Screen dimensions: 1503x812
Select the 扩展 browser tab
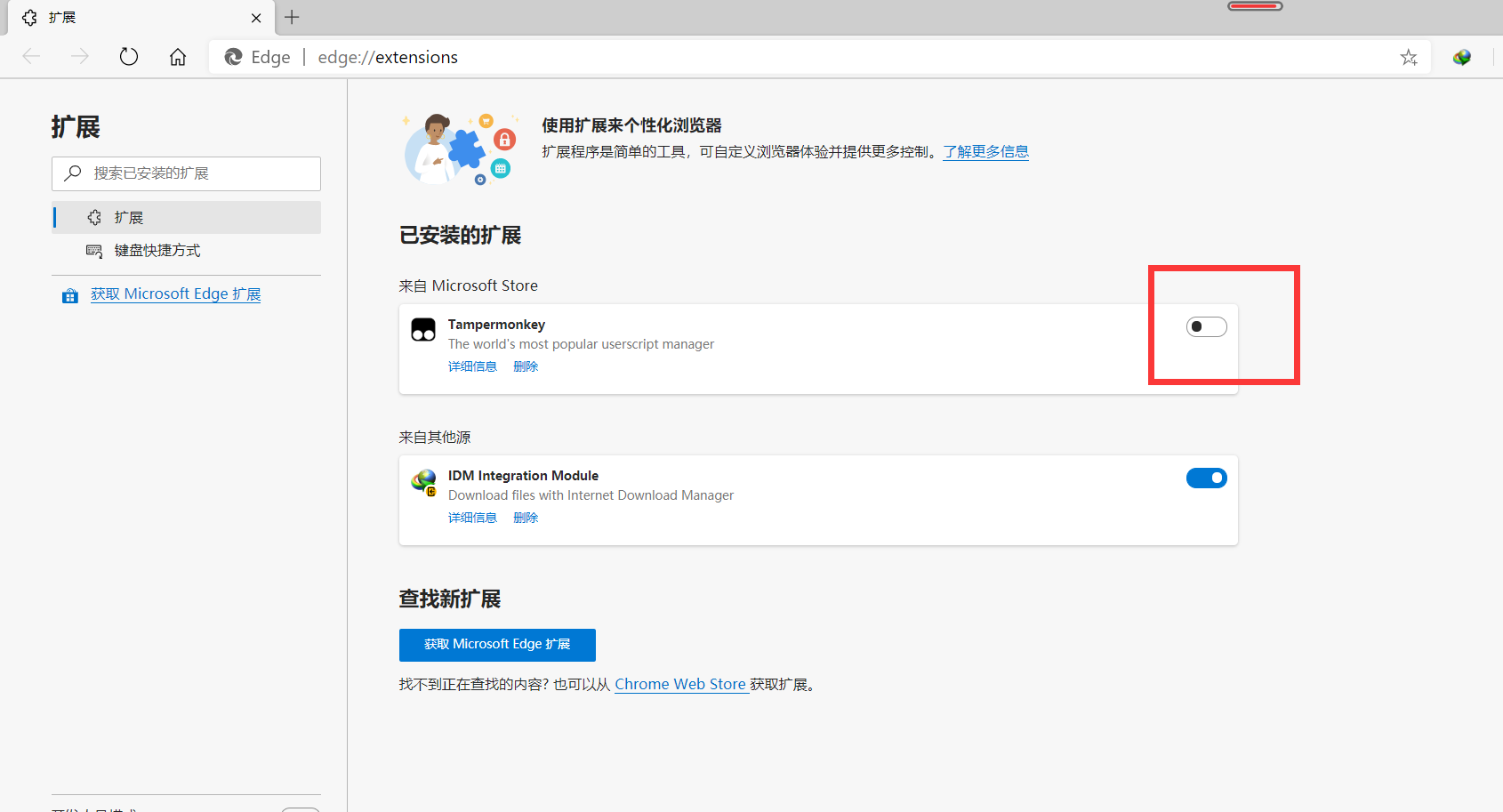(142, 18)
